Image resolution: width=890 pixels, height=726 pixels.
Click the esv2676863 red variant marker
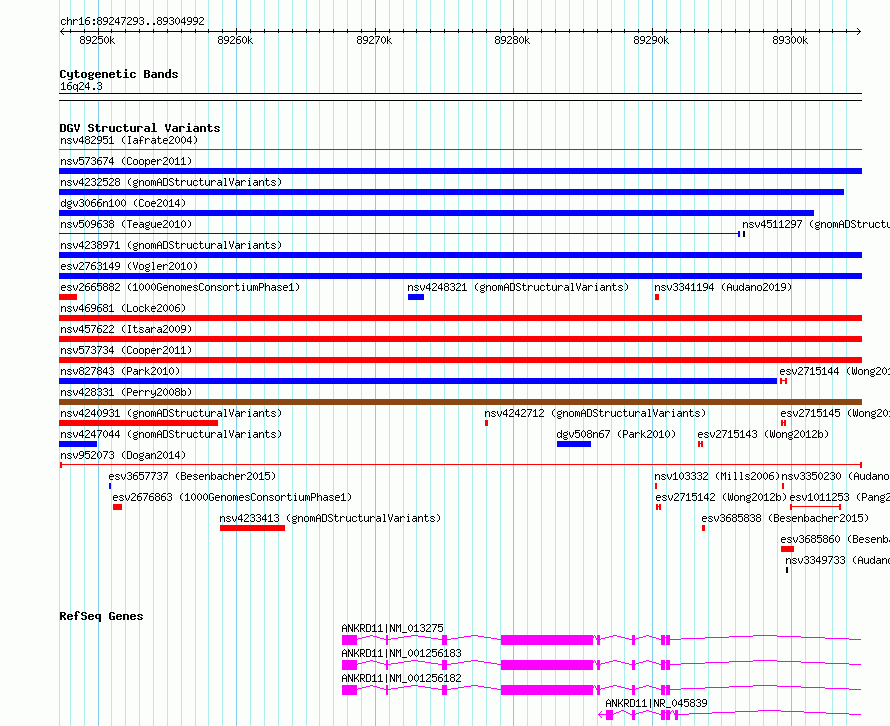coord(117,507)
